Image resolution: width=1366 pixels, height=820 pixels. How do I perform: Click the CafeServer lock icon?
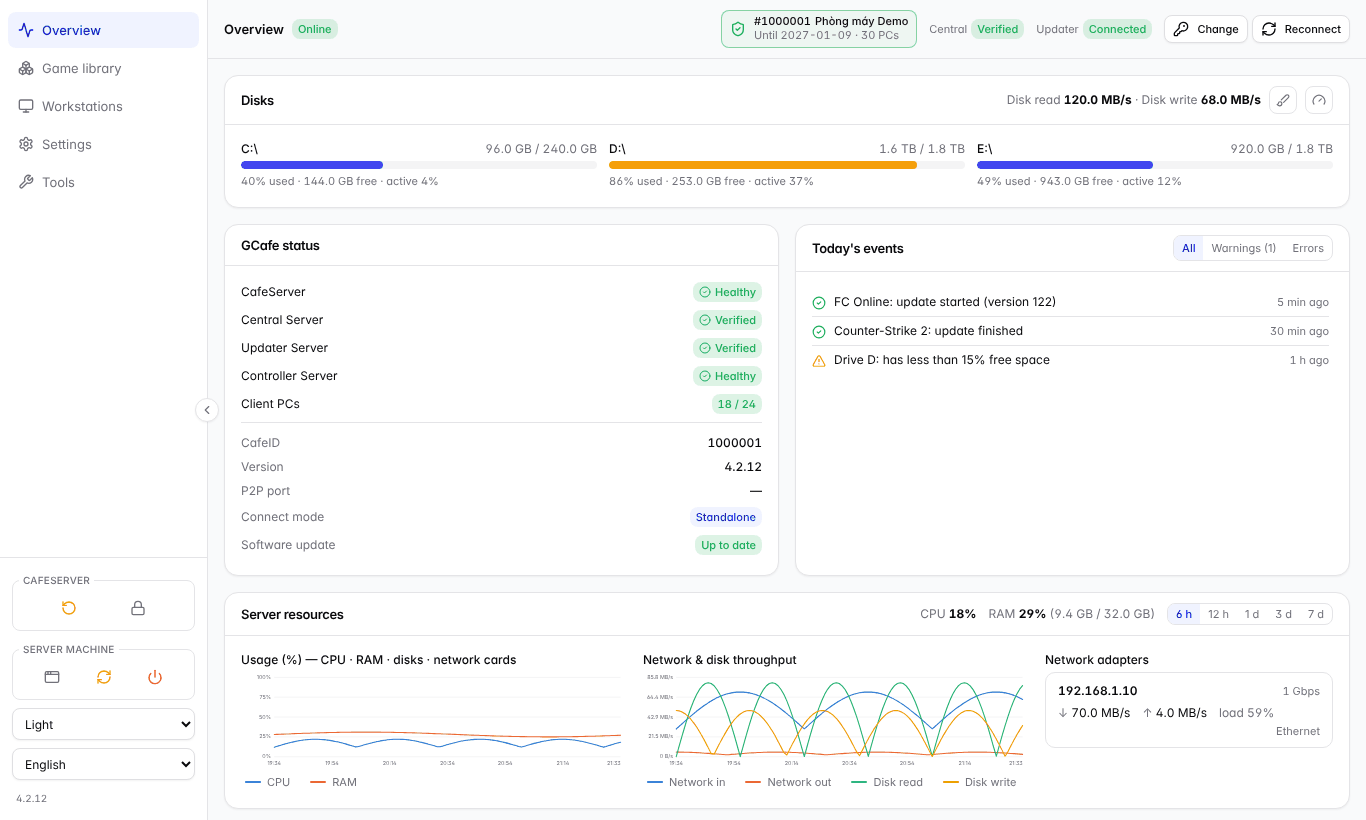pos(138,608)
